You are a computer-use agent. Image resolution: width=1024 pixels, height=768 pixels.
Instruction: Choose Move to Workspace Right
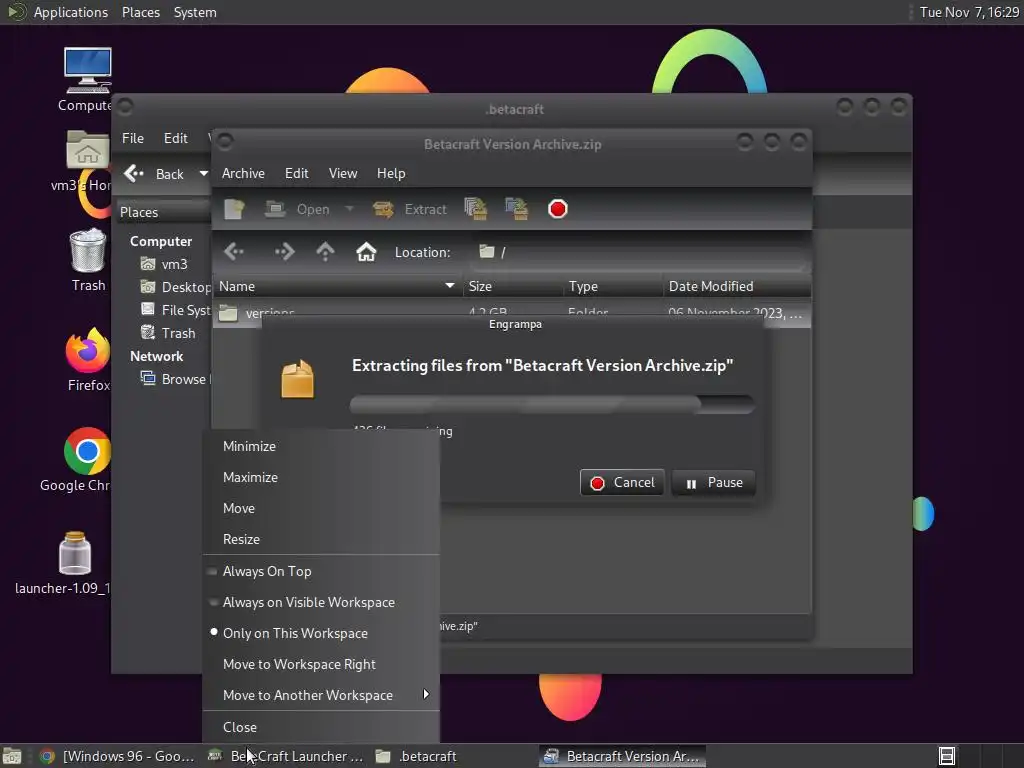321,664
